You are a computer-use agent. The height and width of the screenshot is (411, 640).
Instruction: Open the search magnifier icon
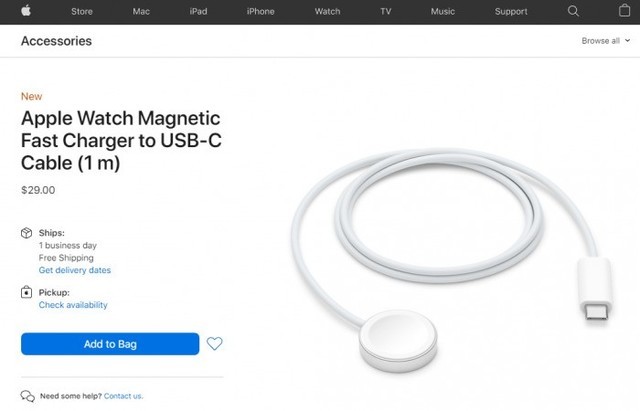click(573, 11)
